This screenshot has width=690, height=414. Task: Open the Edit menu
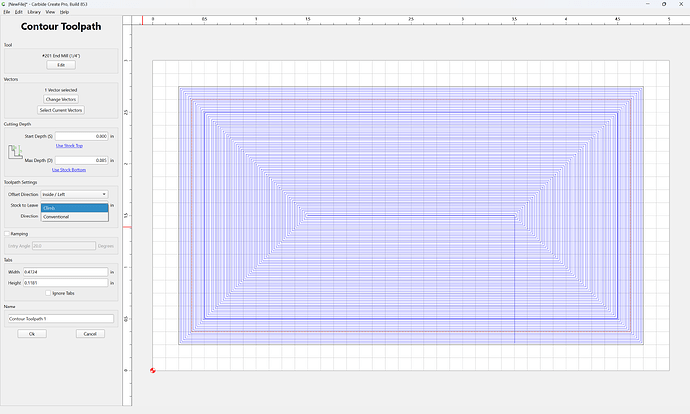18,12
